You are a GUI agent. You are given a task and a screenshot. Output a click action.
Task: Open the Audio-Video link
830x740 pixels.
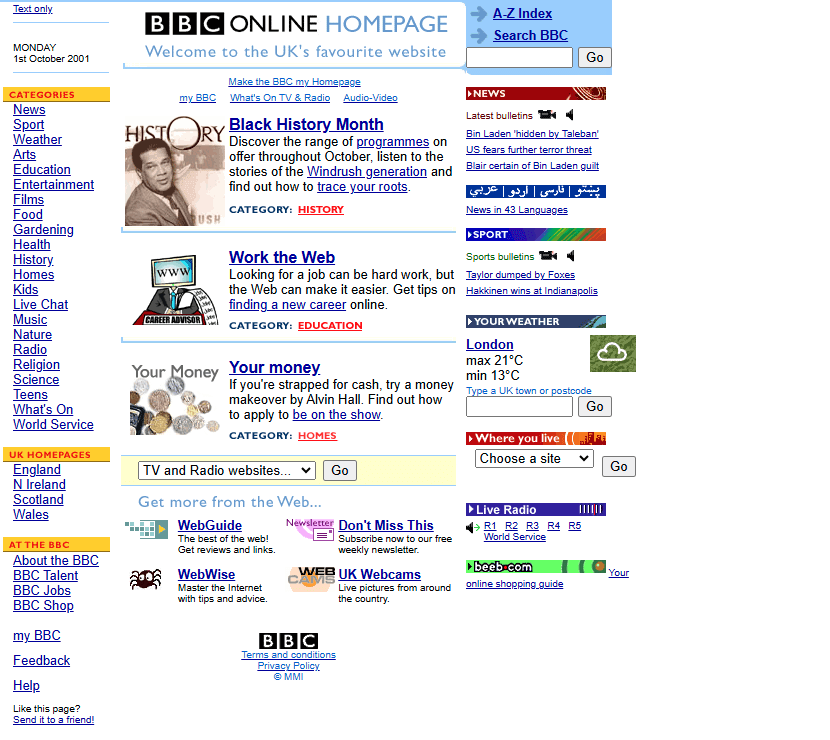pyautogui.click(x=371, y=98)
